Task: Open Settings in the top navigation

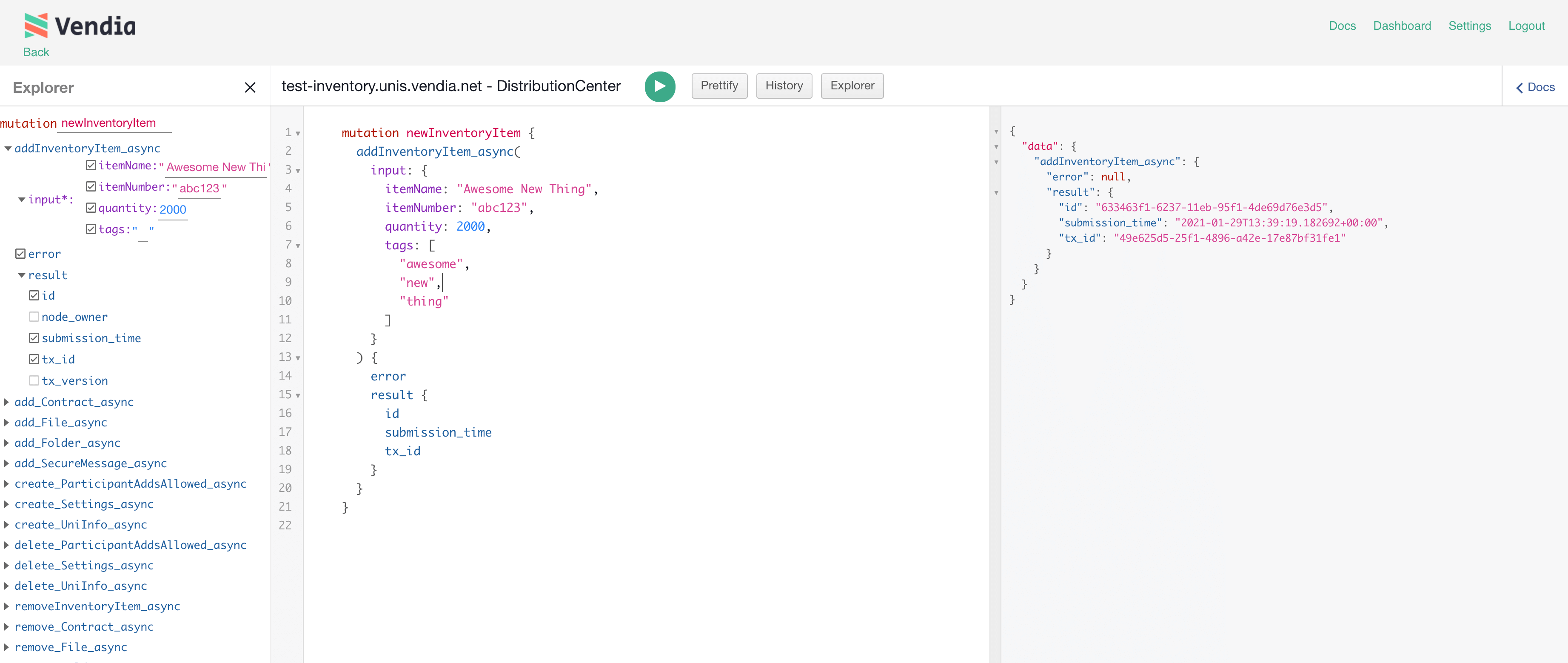Action: tap(1469, 26)
